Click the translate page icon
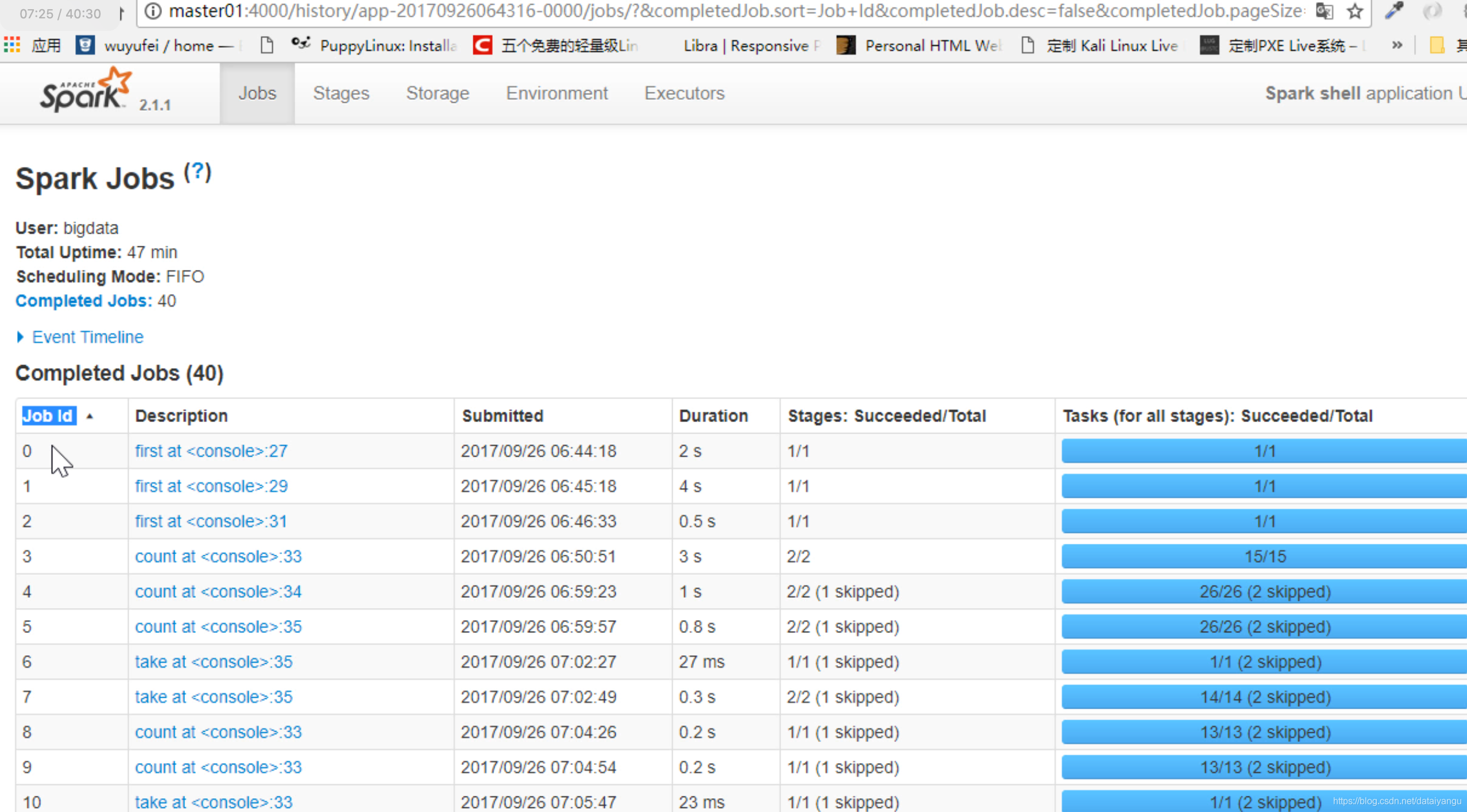Image resolution: width=1467 pixels, height=812 pixels. point(1324,11)
